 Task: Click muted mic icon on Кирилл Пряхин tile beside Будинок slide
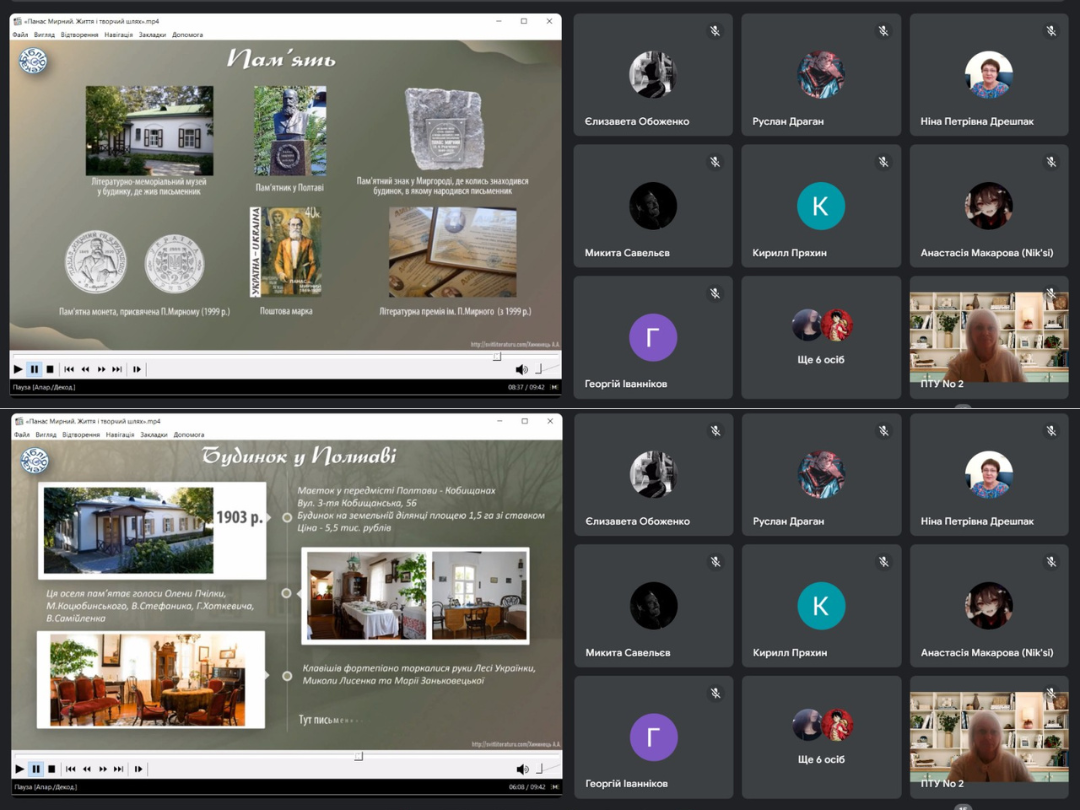[884, 562]
